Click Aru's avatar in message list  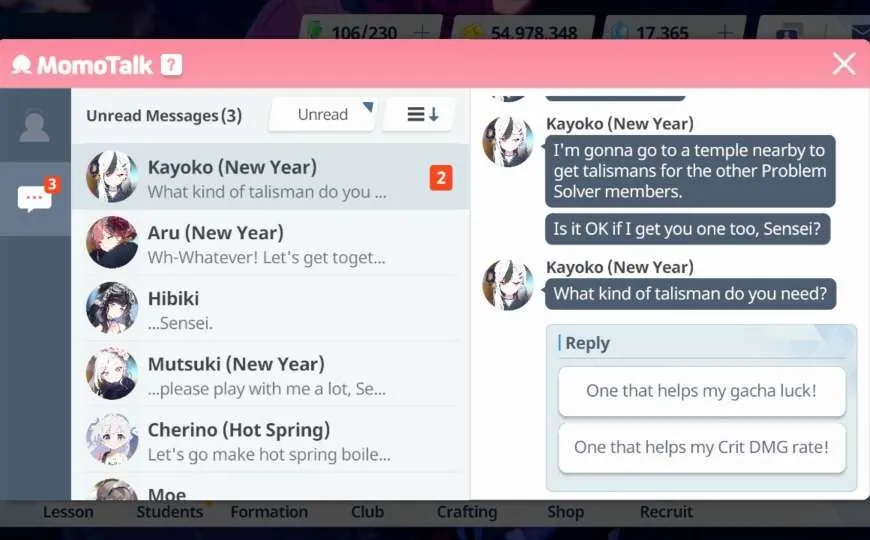112,243
